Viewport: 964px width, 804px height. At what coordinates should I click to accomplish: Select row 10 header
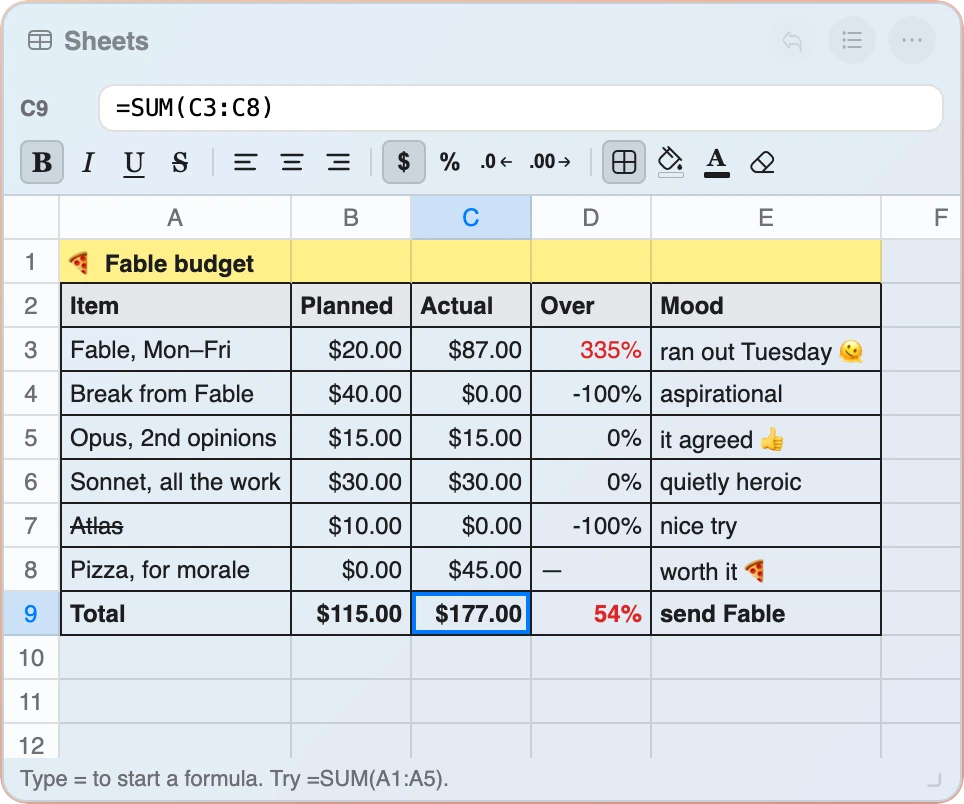[x=31, y=658]
